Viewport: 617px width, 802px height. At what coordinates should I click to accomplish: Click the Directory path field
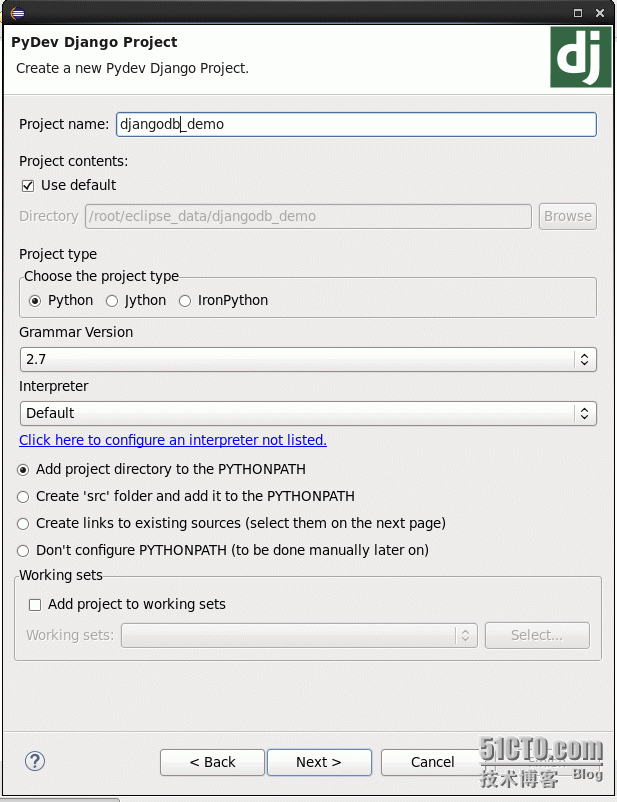click(x=308, y=216)
